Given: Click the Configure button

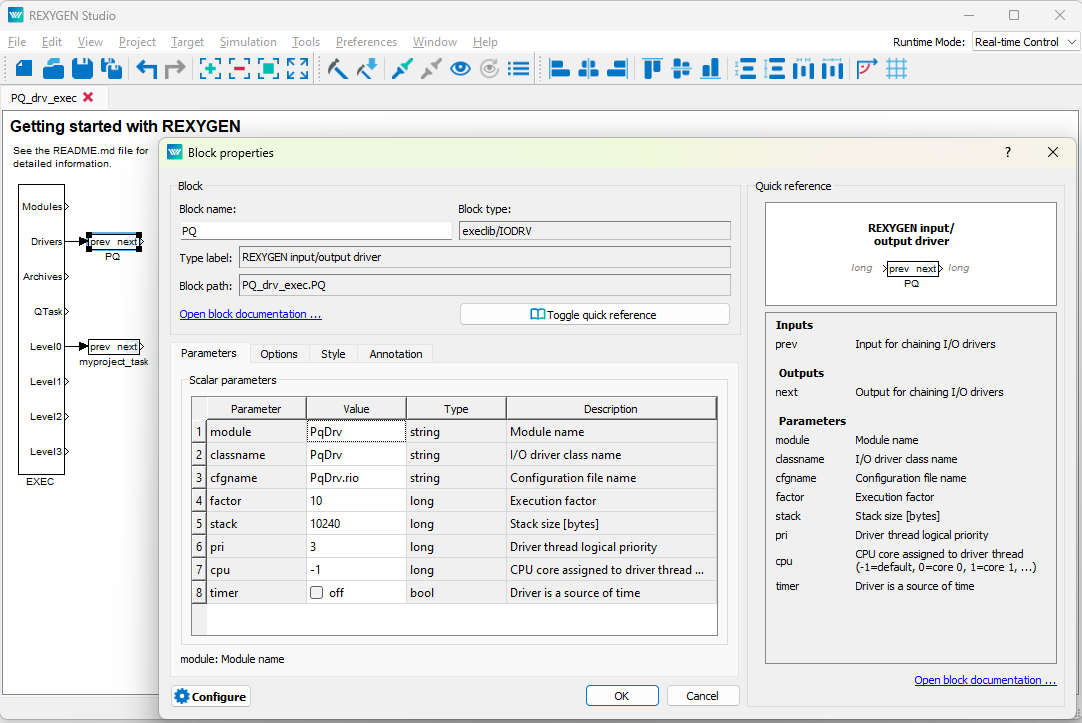Looking at the screenshot, I should [210, 696].
